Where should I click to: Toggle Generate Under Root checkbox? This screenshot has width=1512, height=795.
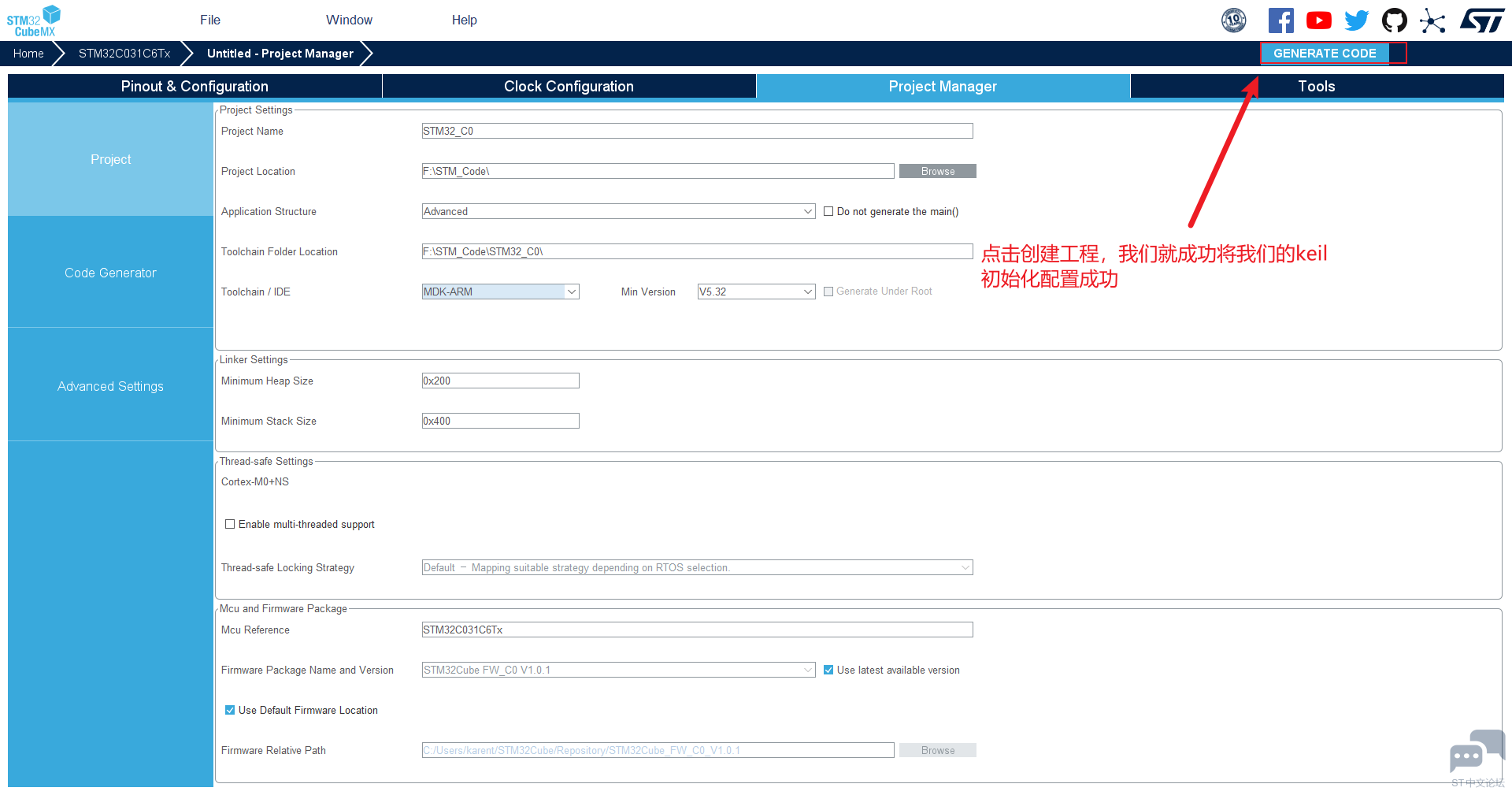(x=828, y=292)
